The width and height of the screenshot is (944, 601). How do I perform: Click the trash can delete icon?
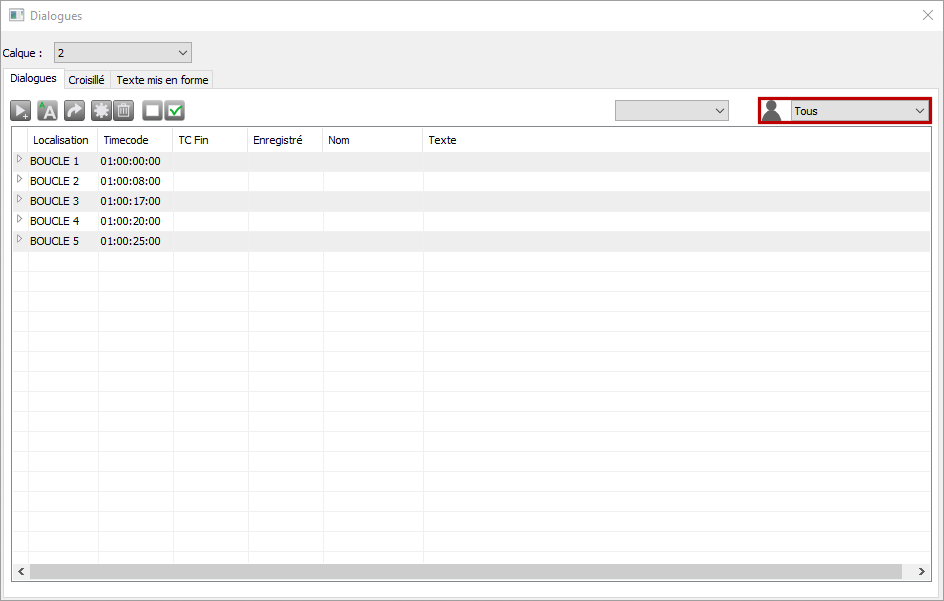tap(124, 111)
